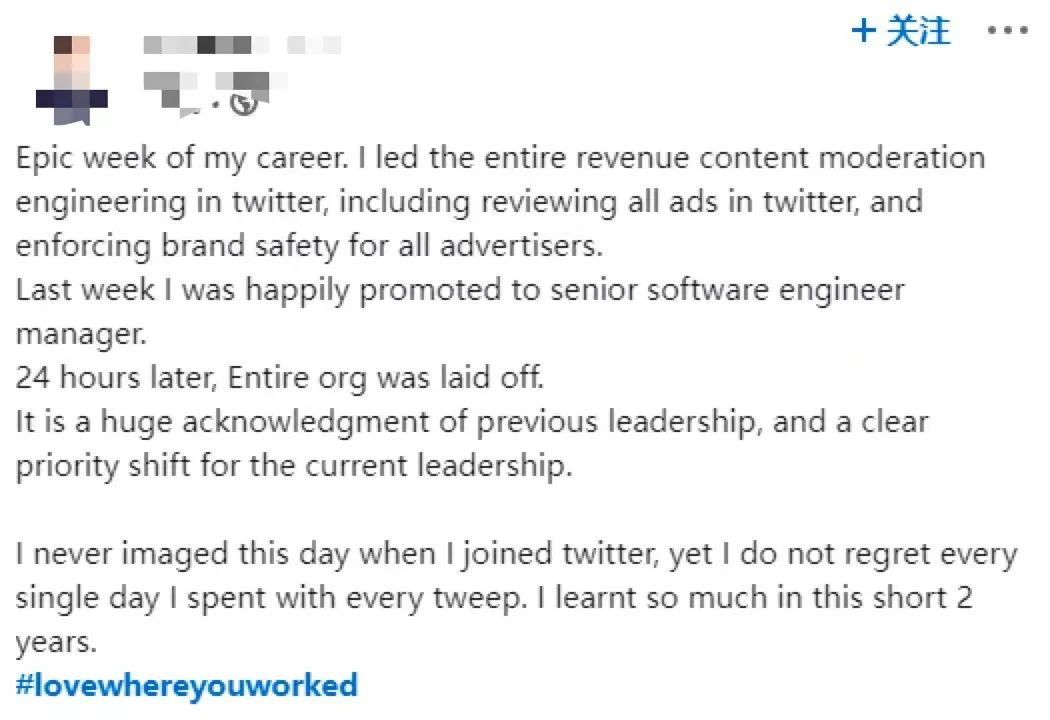1050x720 pixels.
Task: Click the "priority shift for the current leadership" line
Action: [293, 467]
